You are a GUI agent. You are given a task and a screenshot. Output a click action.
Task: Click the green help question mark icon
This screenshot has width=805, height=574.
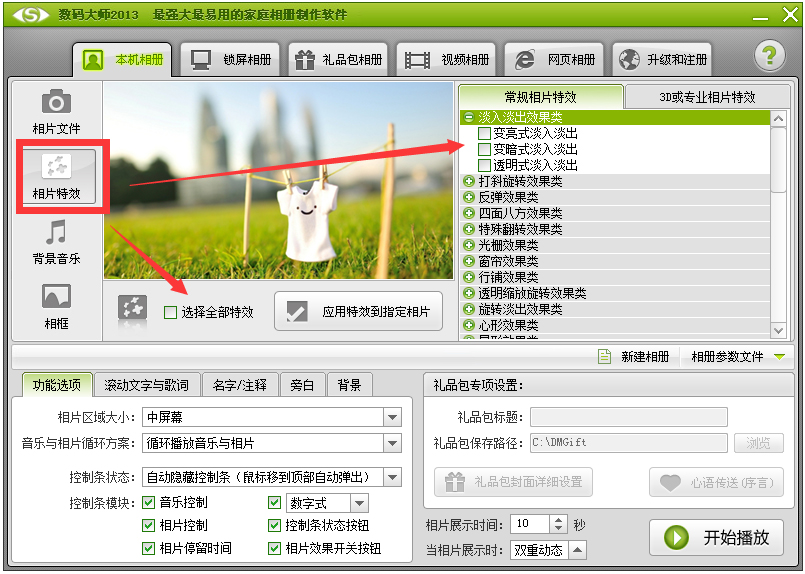[769, 56]
